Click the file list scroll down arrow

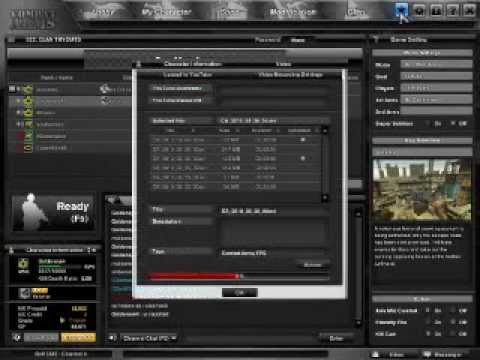pyautogui.click(x=325, y=198)
